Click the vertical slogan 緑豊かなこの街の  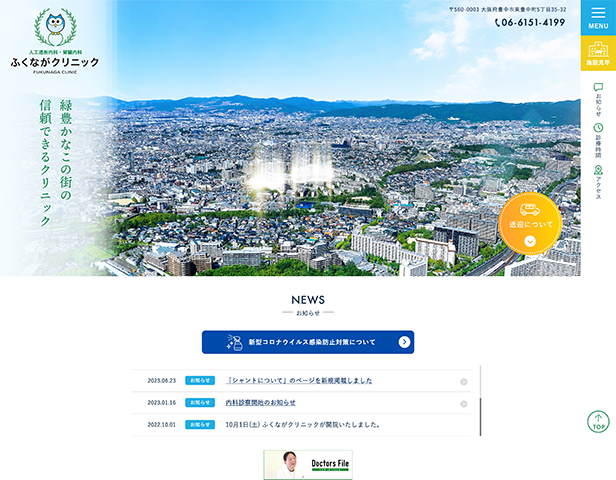[x=66, y=150]
